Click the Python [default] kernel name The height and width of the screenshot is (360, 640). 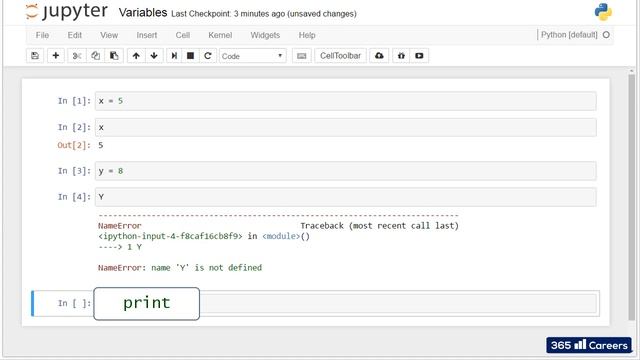point(569,35)
